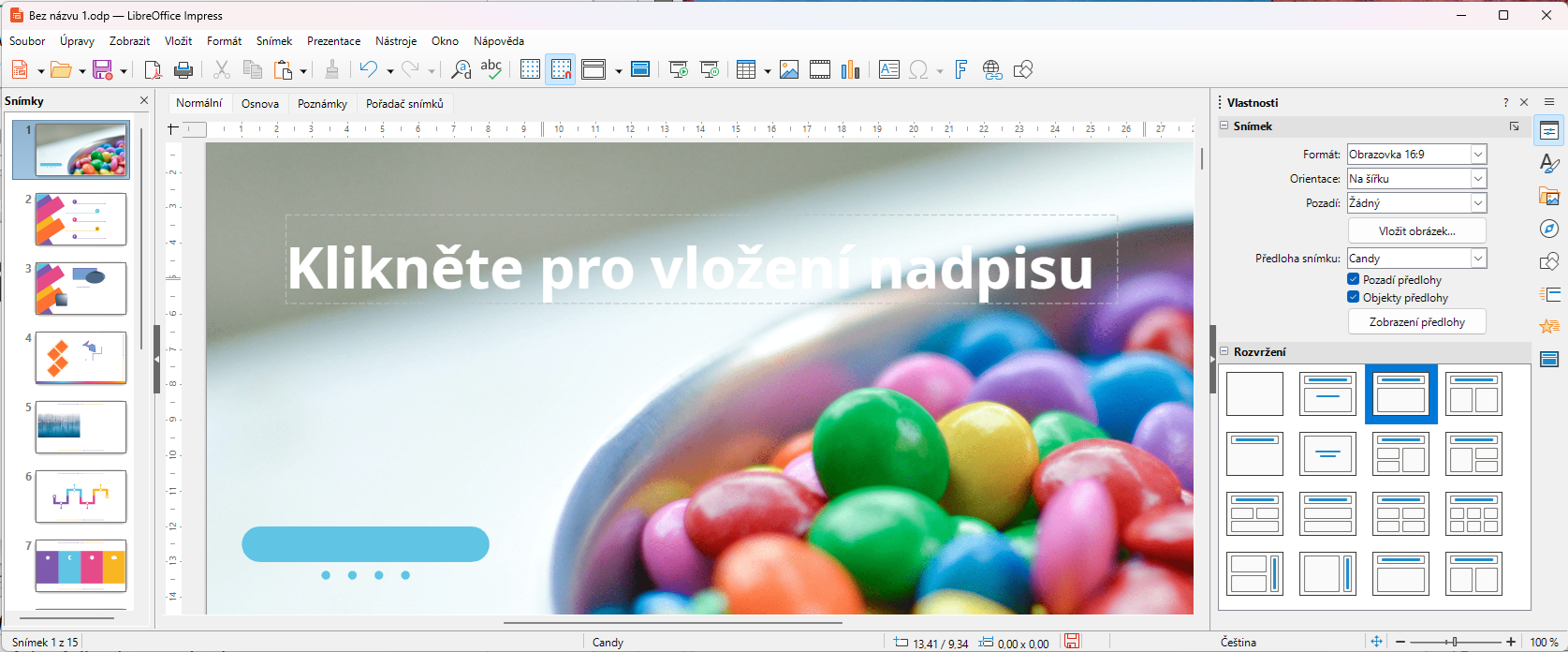This screenshot has width=1568, height=652.
Task: Click the master slide icon
Action: pyautogui.click(x=640, y=69)
